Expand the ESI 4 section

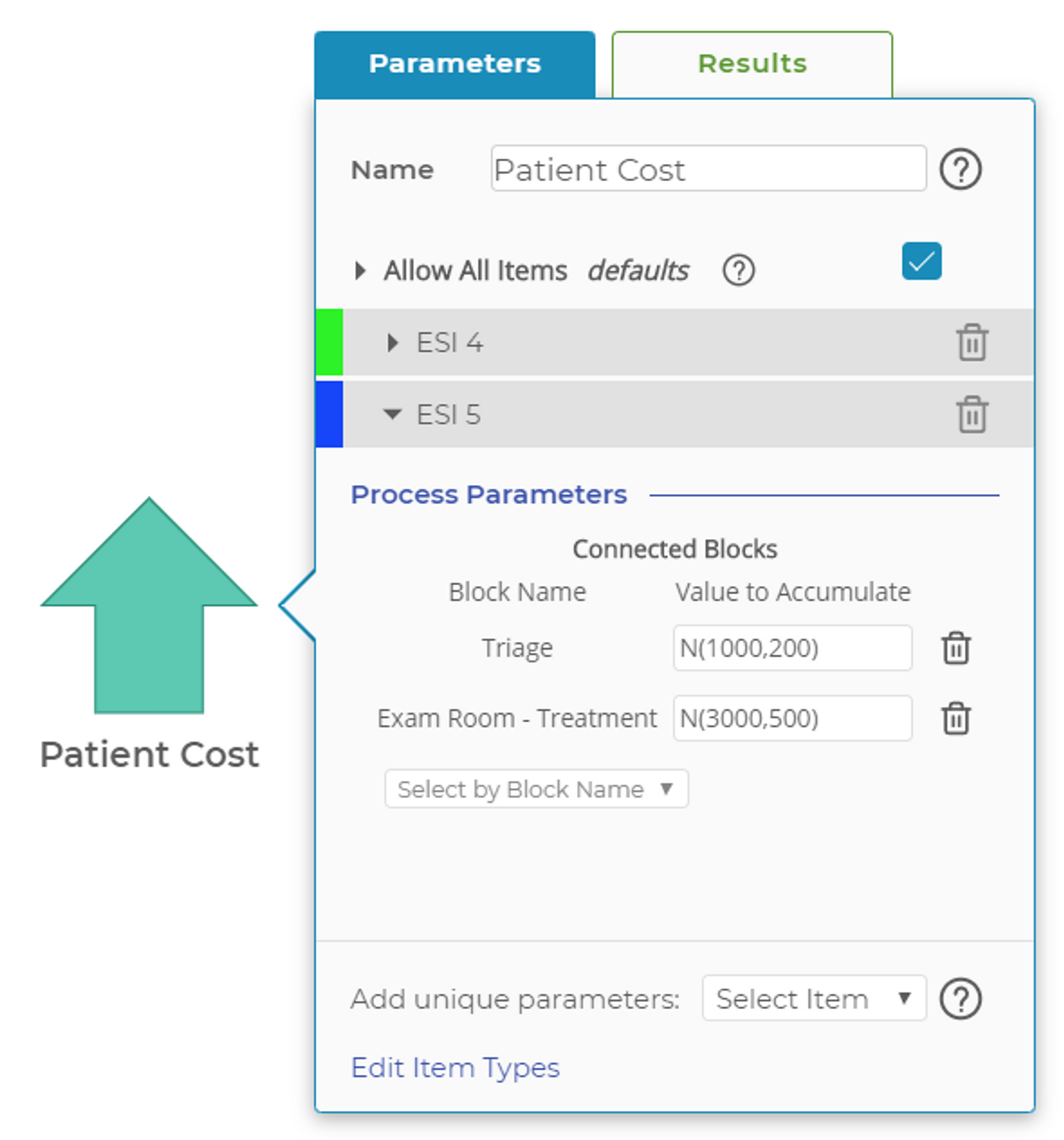[x=392, y=343]
